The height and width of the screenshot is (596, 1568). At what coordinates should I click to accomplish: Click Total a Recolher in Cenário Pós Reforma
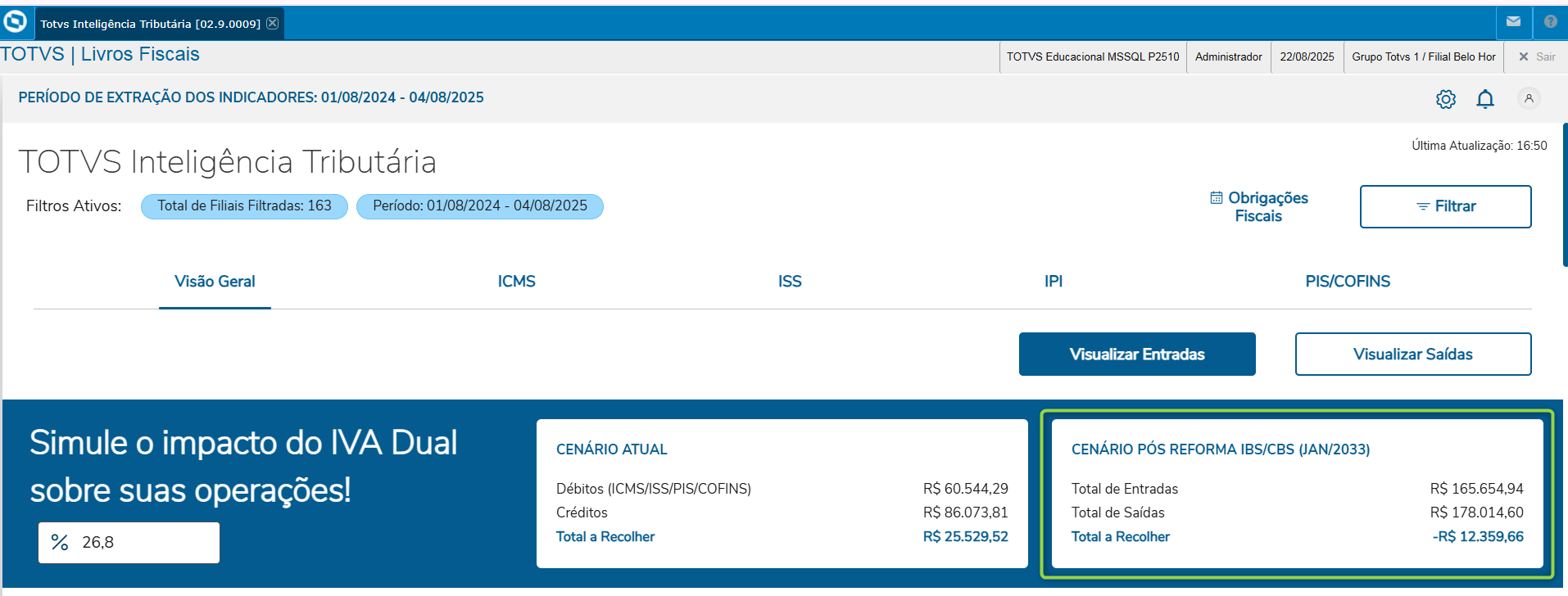click(1121, 537)
